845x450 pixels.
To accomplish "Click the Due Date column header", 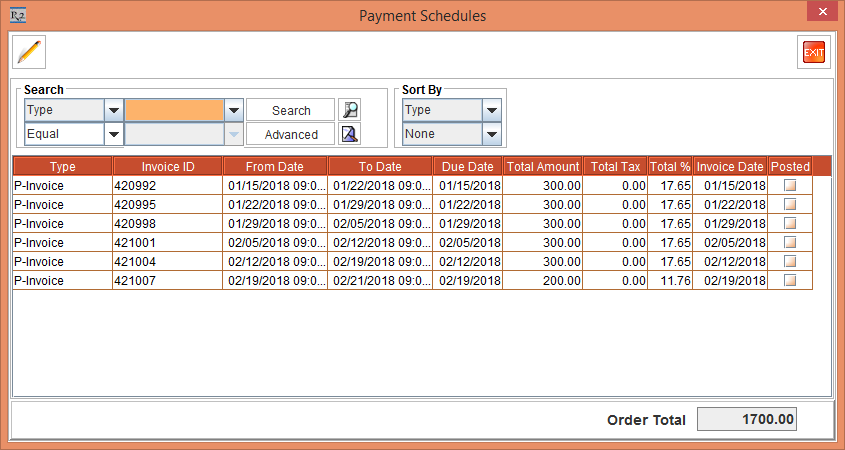I will point(467,166).
